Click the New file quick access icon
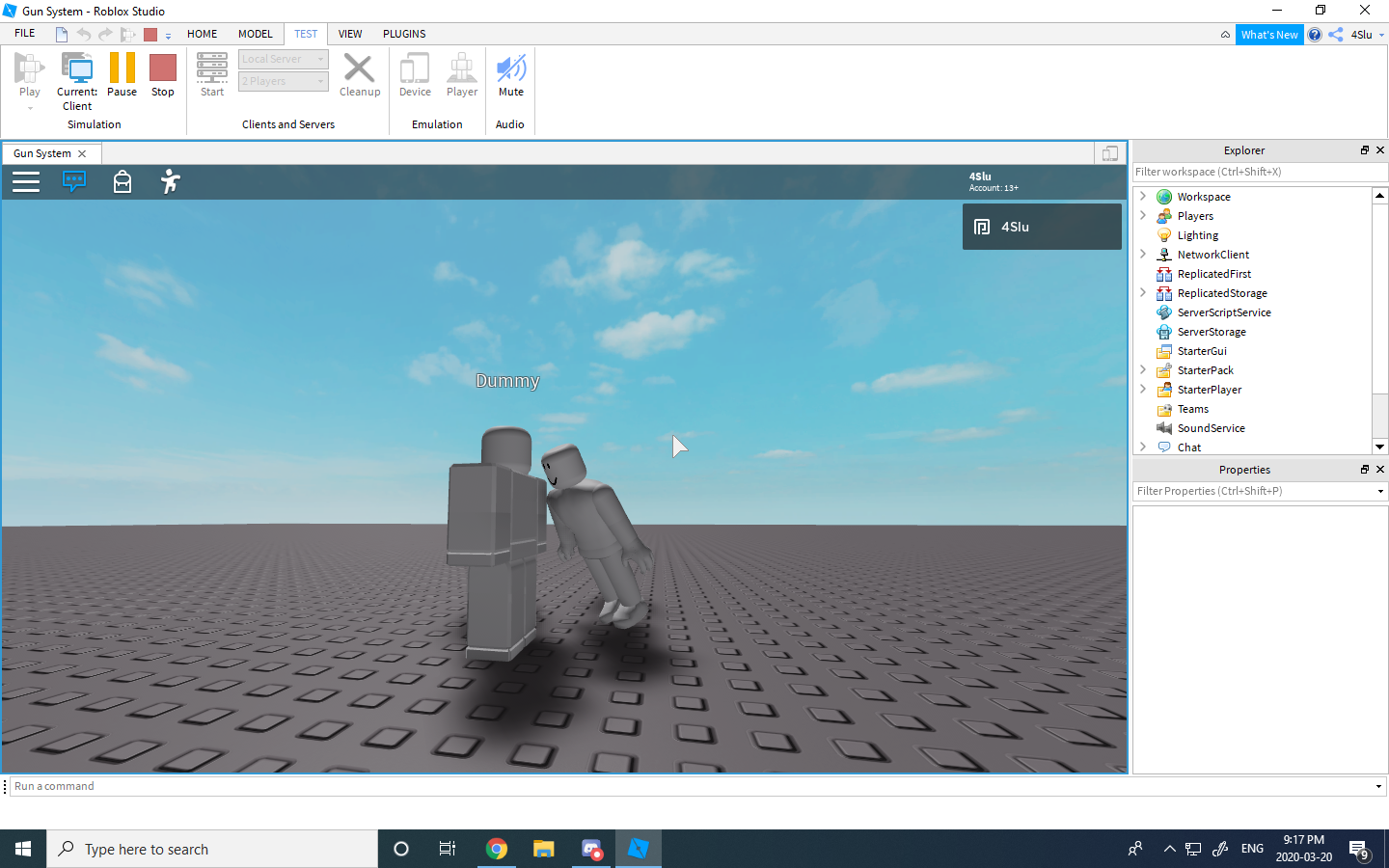 [x=62, y=35]
